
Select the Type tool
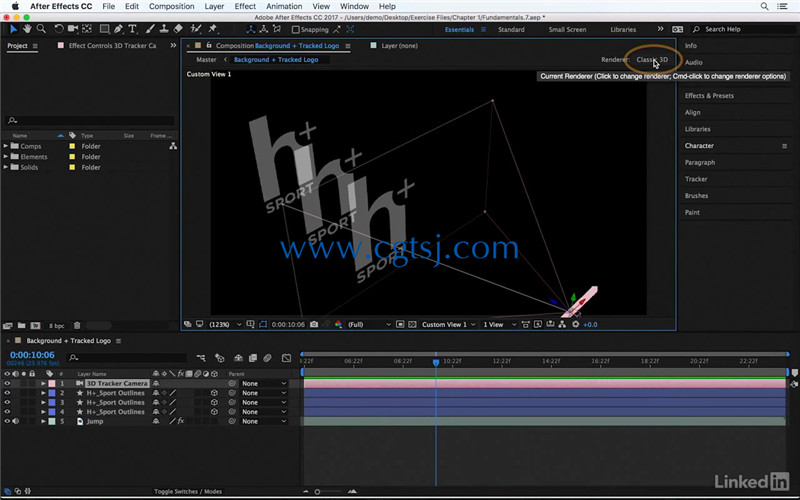133,29
